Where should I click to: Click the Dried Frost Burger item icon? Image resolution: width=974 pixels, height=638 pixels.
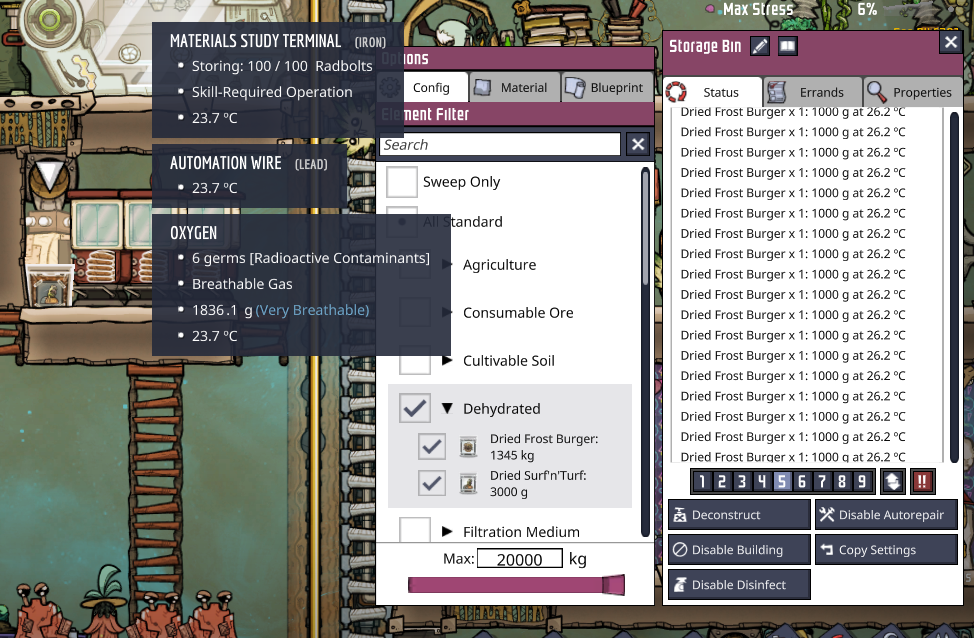tap(468, 447)
